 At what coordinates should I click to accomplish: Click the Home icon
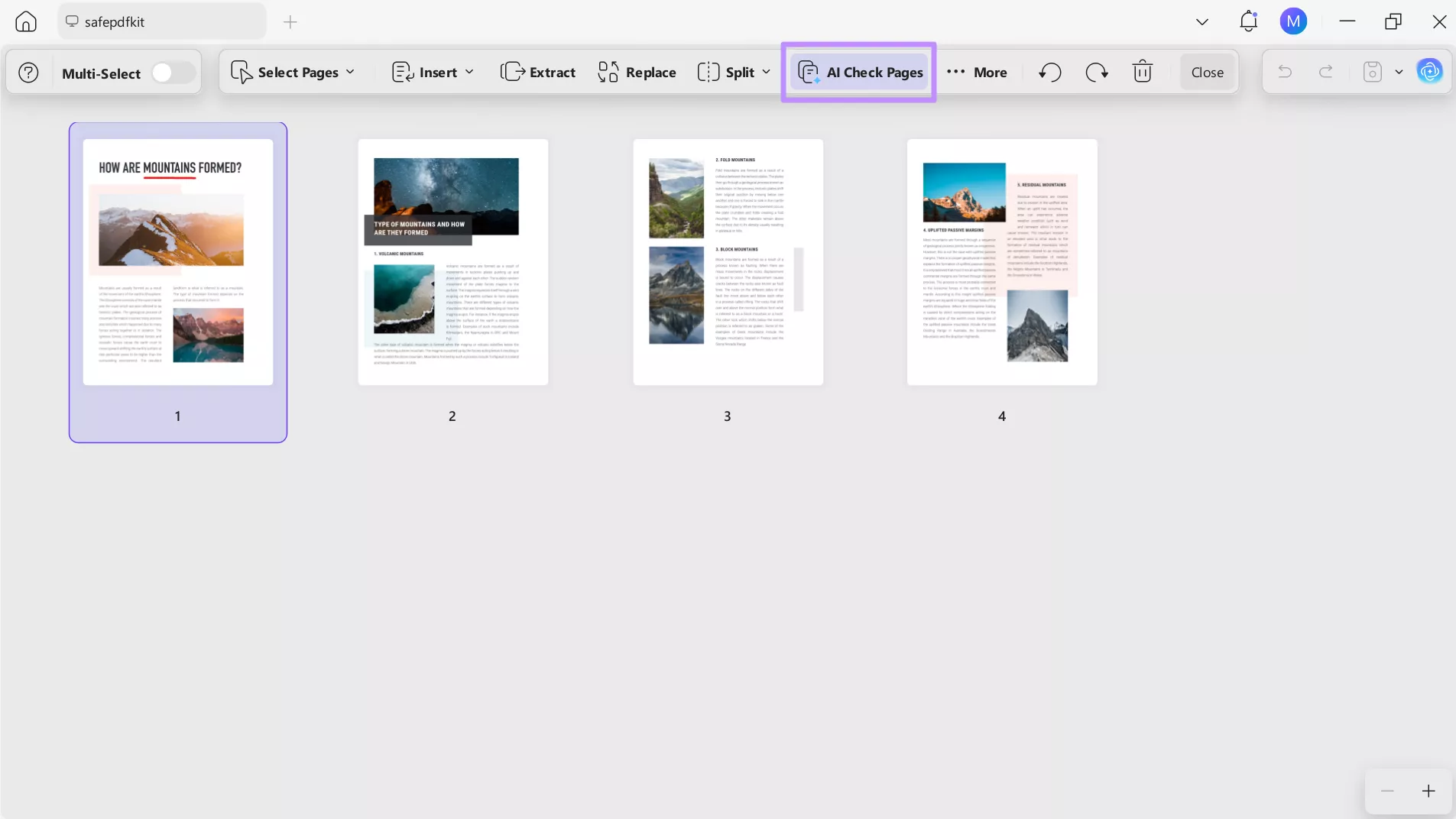pyautogui.click(x=25, y=21)
